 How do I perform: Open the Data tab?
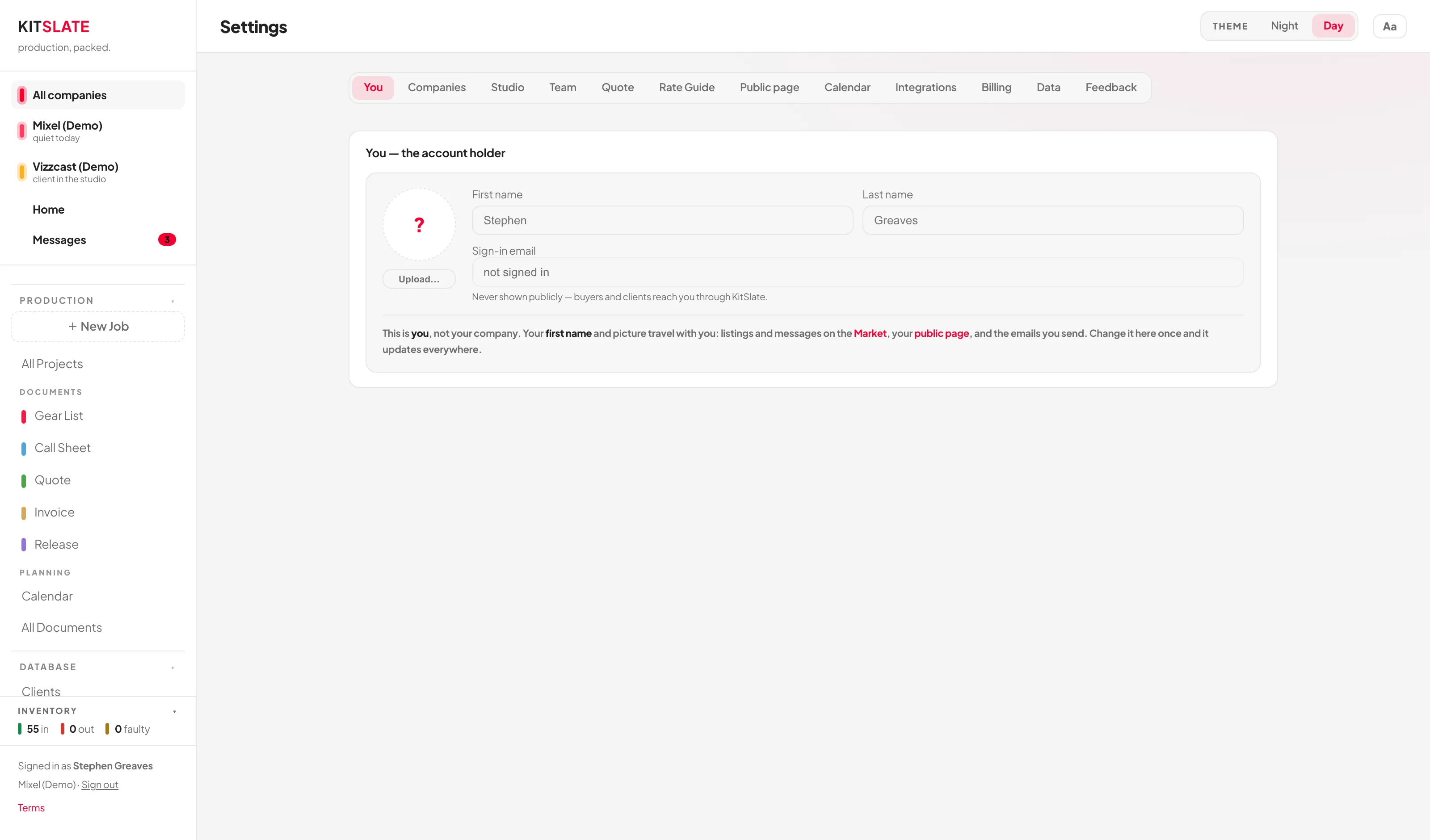click(x=1048, y=88)
